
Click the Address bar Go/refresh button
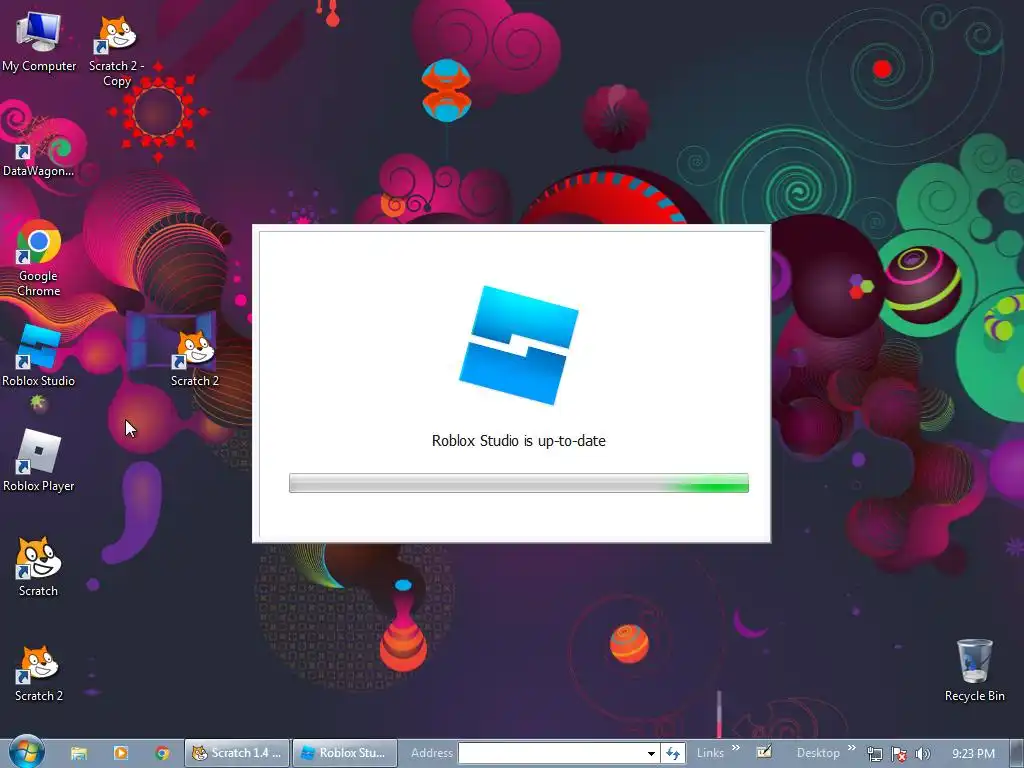point(673,753)
